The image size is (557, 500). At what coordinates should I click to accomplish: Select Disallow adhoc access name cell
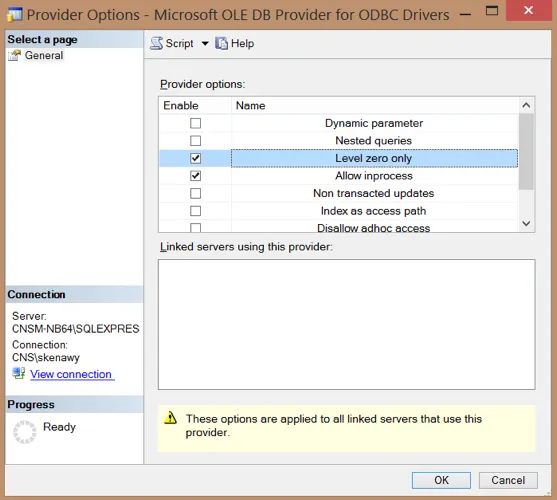point(374,227)
